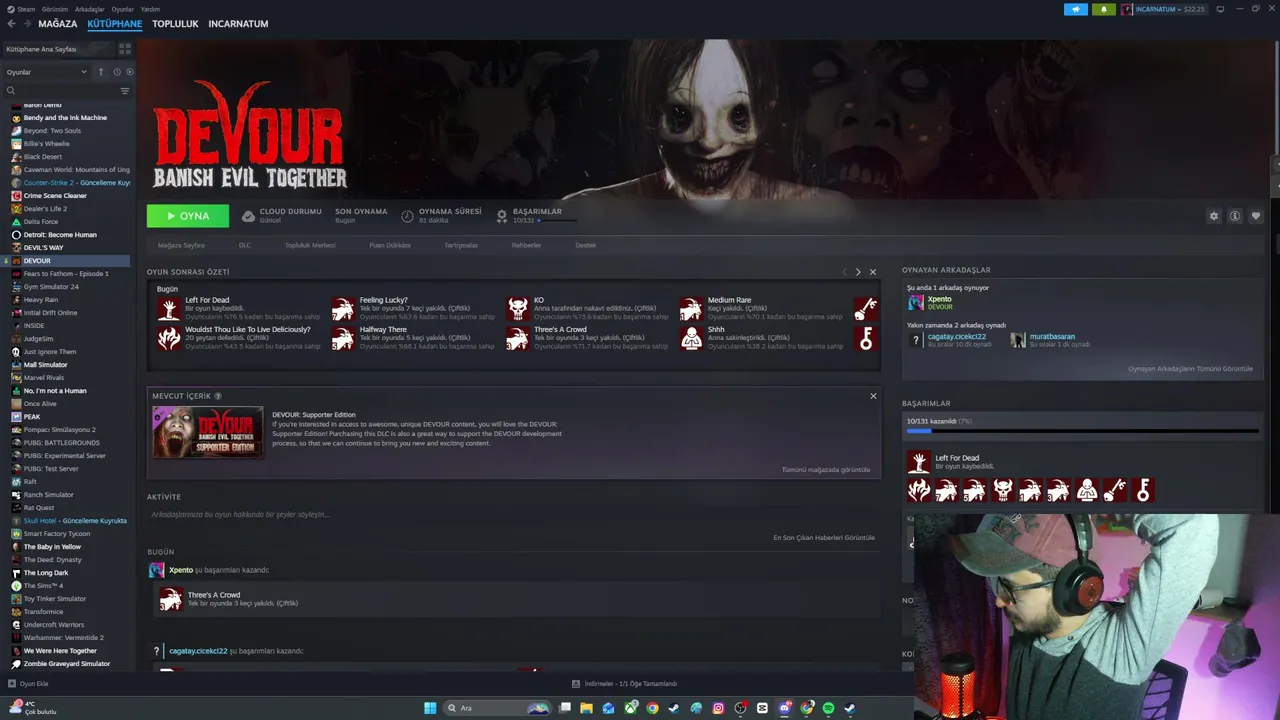Select Zombie Graveyard Simulator in library
Screen dimensions: 1280x720
pos(67,664)
